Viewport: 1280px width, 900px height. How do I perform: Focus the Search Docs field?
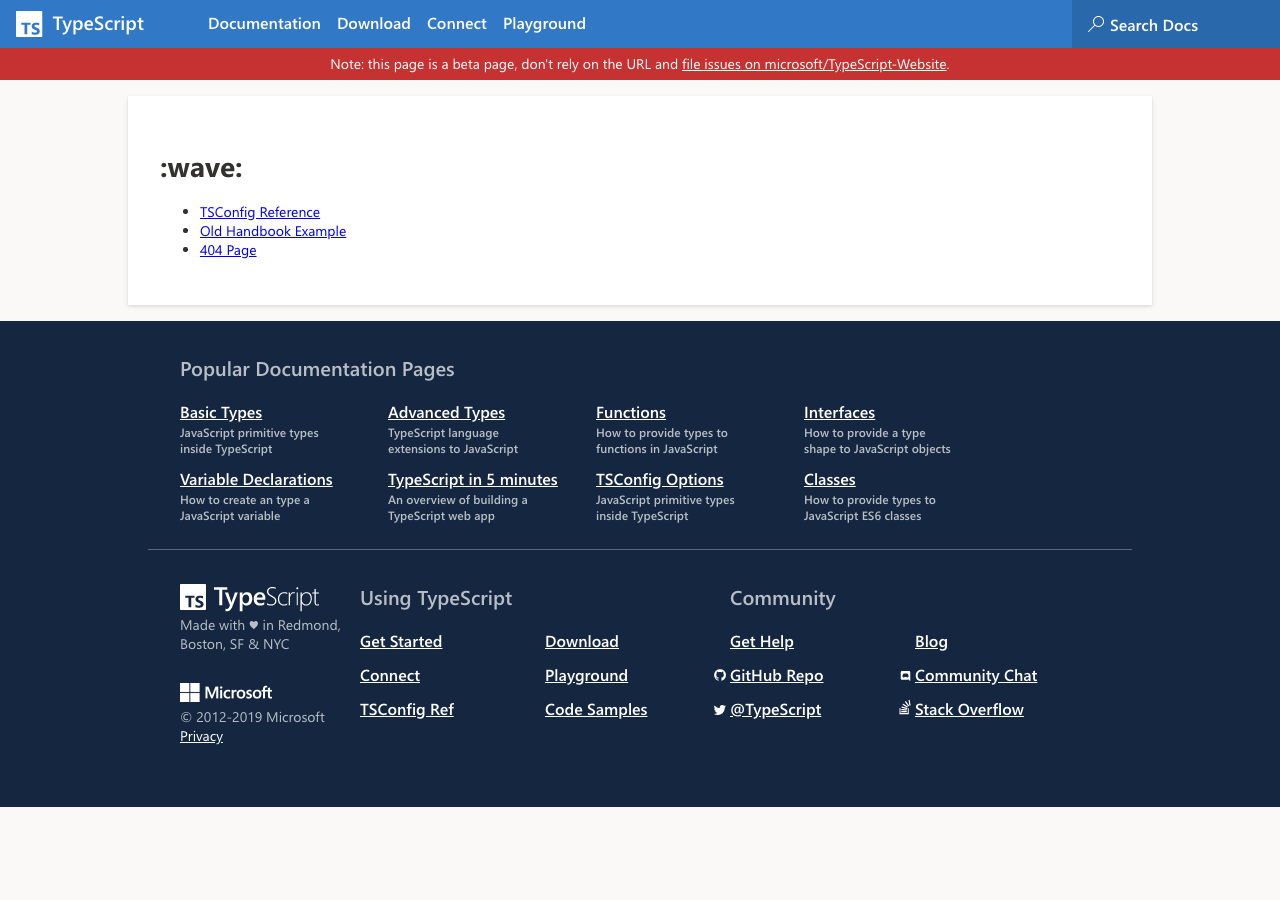[x=1176, y=24]
